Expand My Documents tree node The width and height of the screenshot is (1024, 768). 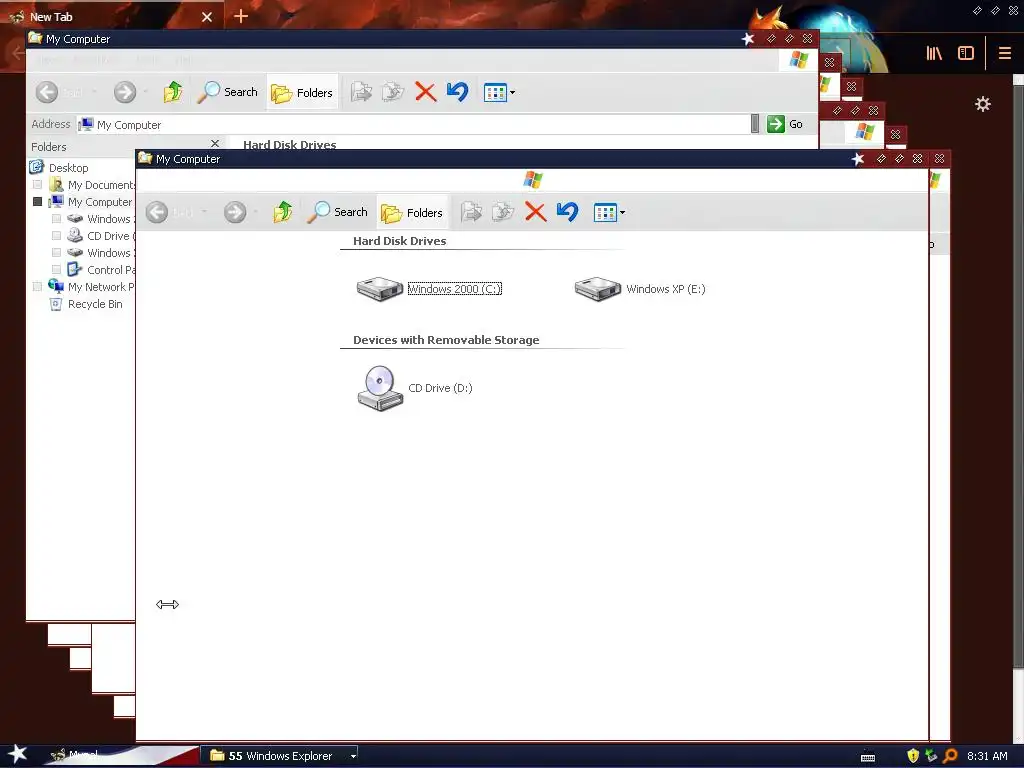coord(38,185)
